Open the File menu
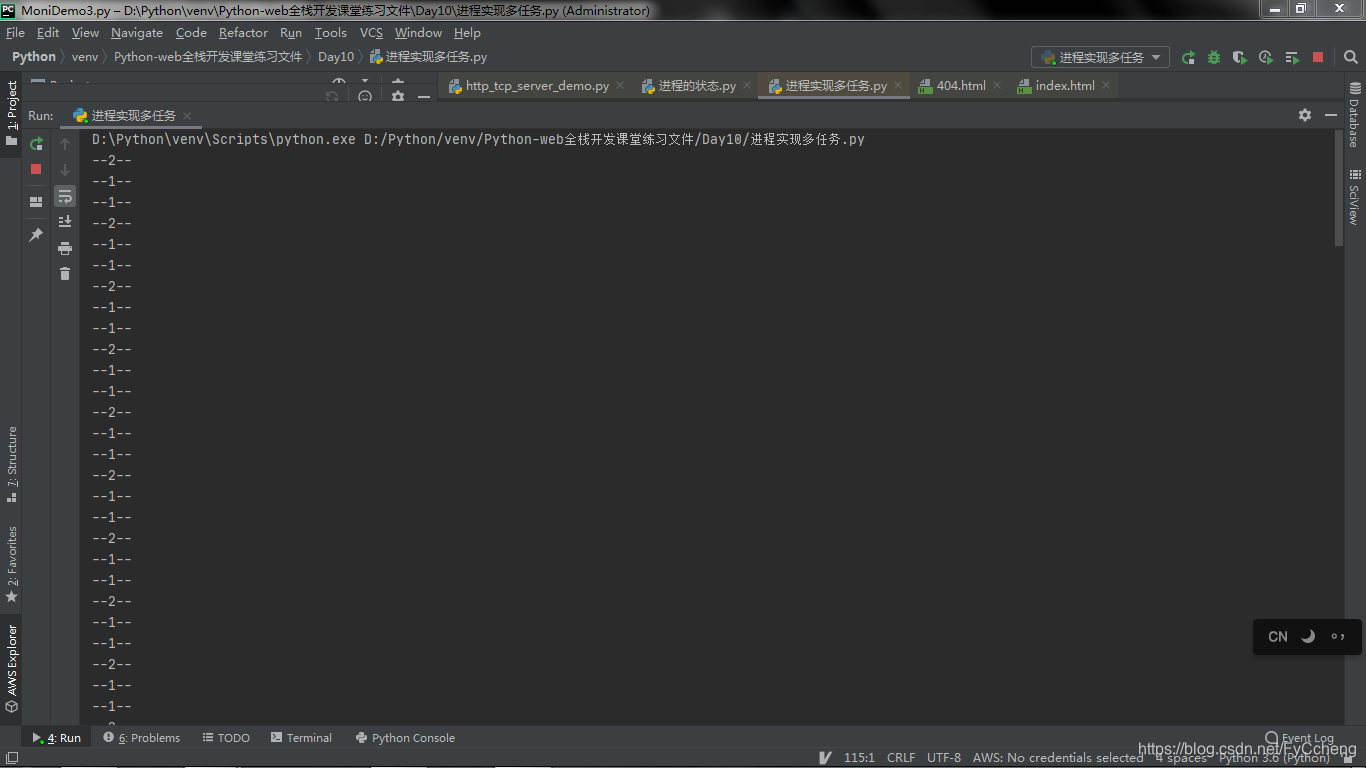 pos(15,33)
